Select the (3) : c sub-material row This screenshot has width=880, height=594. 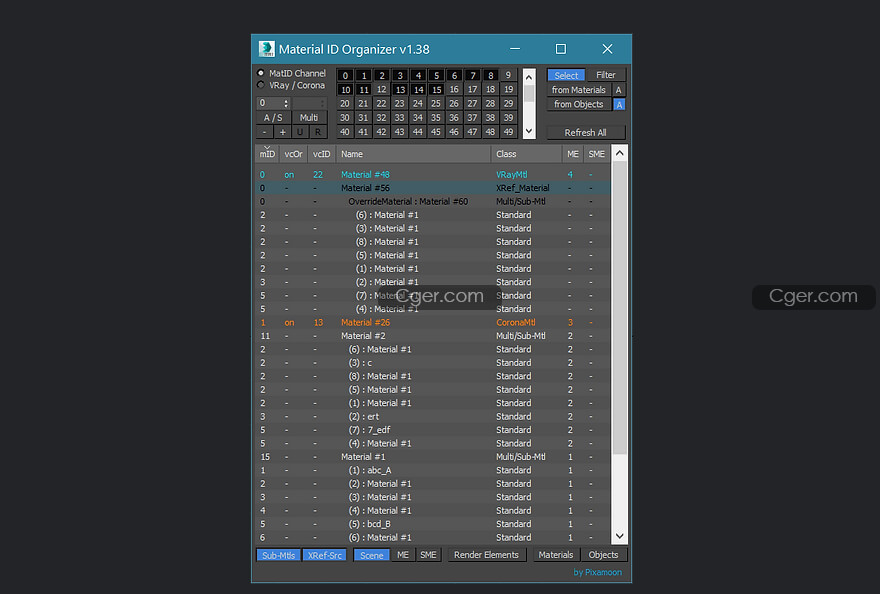[433, 363]
